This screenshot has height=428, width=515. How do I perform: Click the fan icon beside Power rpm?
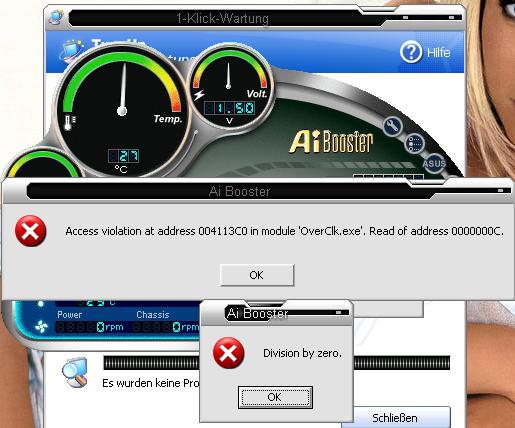point(42,327)
